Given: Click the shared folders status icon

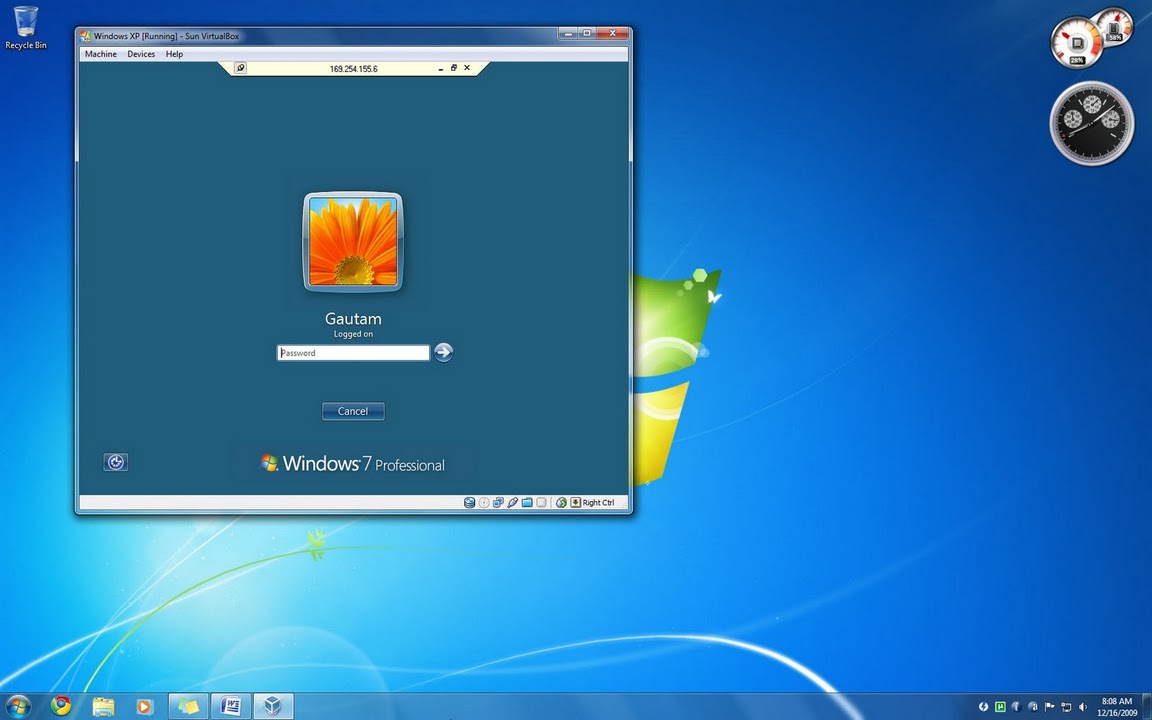Looking at the screenshot, I should [x=527, y=503].
